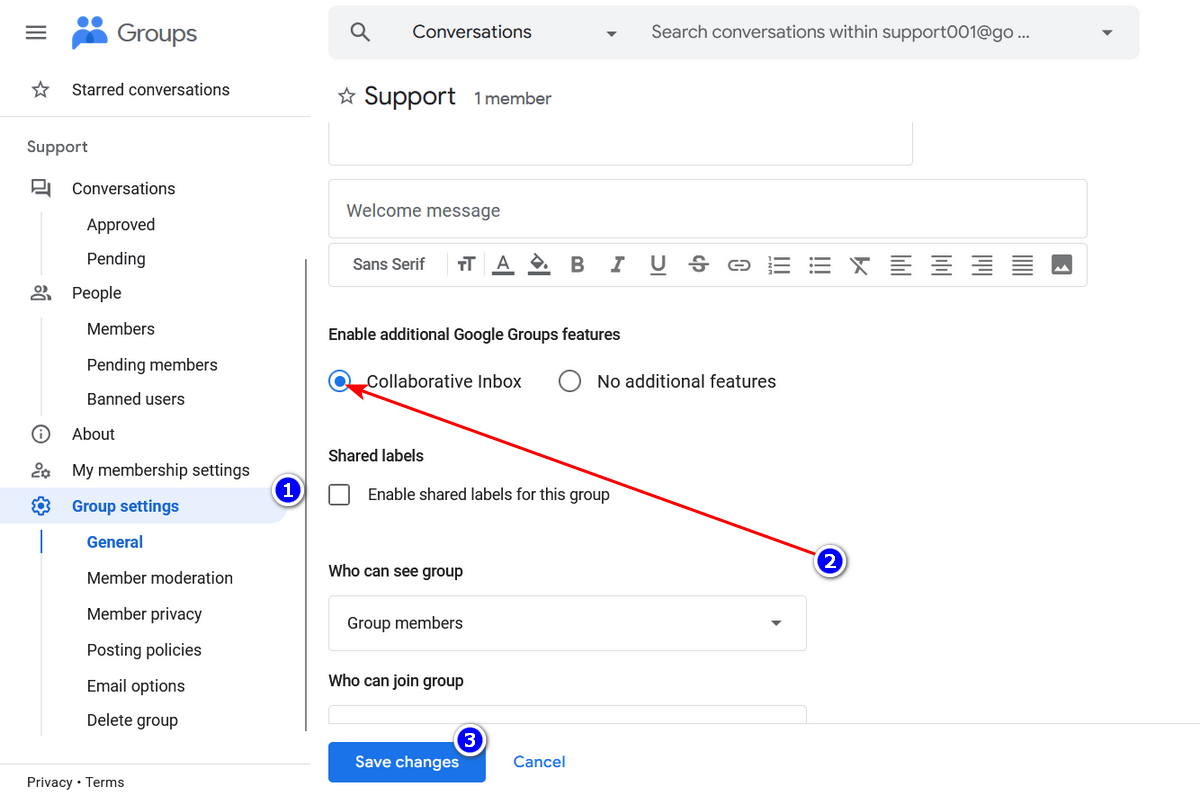1200x796 pixels.
Task: Open the Privacy link
Action: (50, 782)
